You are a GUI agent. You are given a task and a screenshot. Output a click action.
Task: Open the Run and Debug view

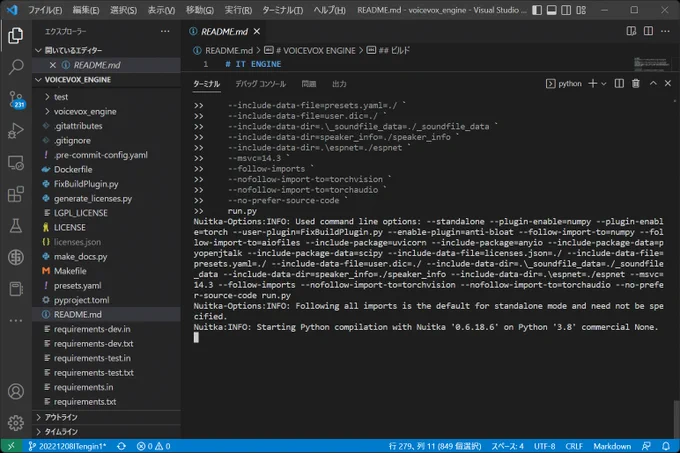point(16,130)
